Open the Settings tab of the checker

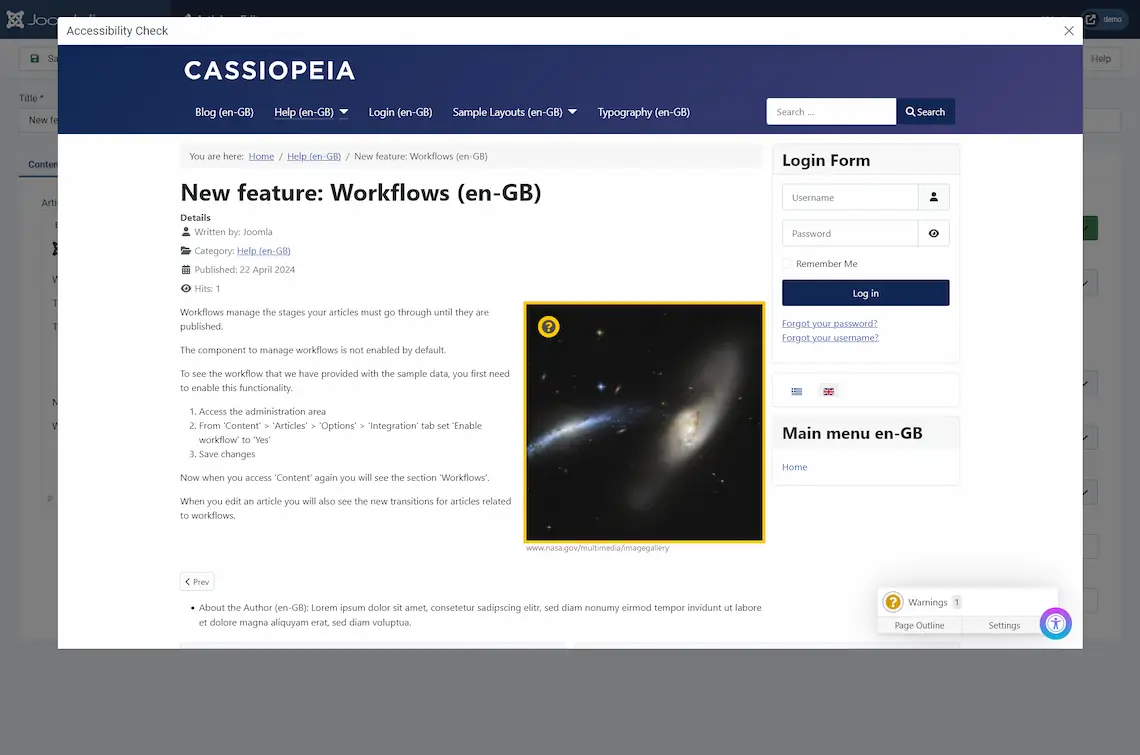pos(1004,625)
